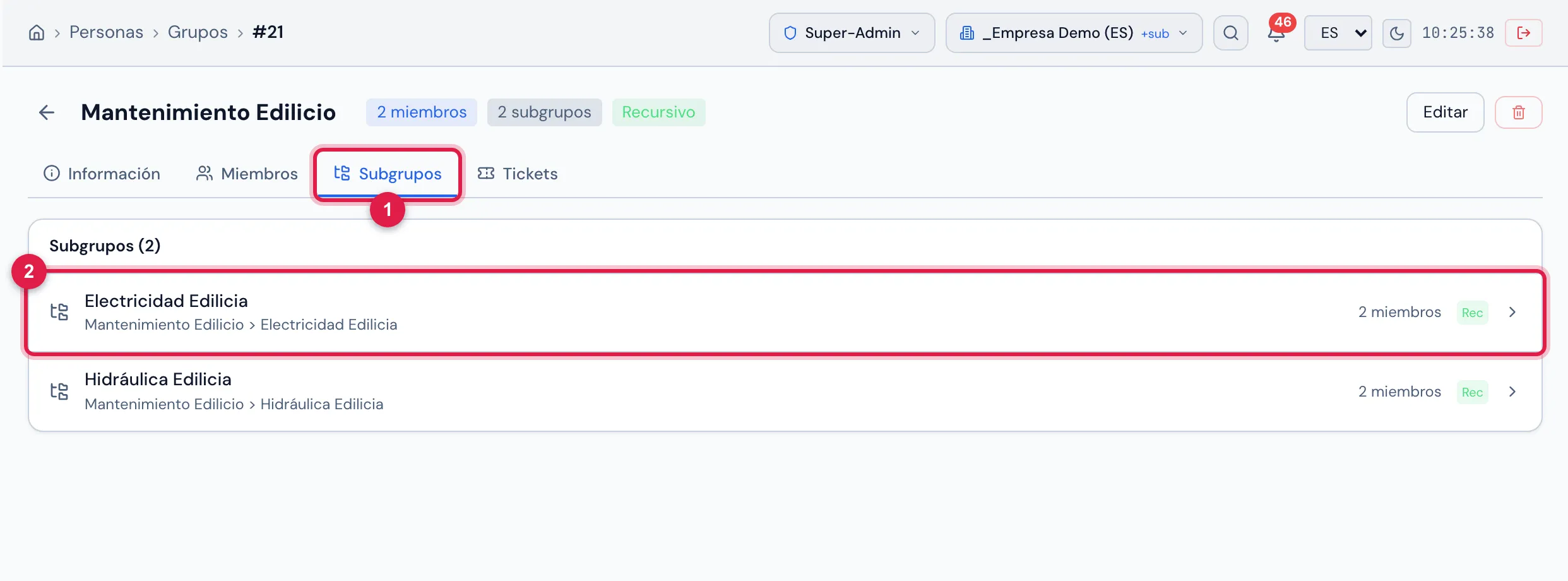Click Rec badge in Electricidad Edilicia row
1568x581 pixels.
point(1472,313)
